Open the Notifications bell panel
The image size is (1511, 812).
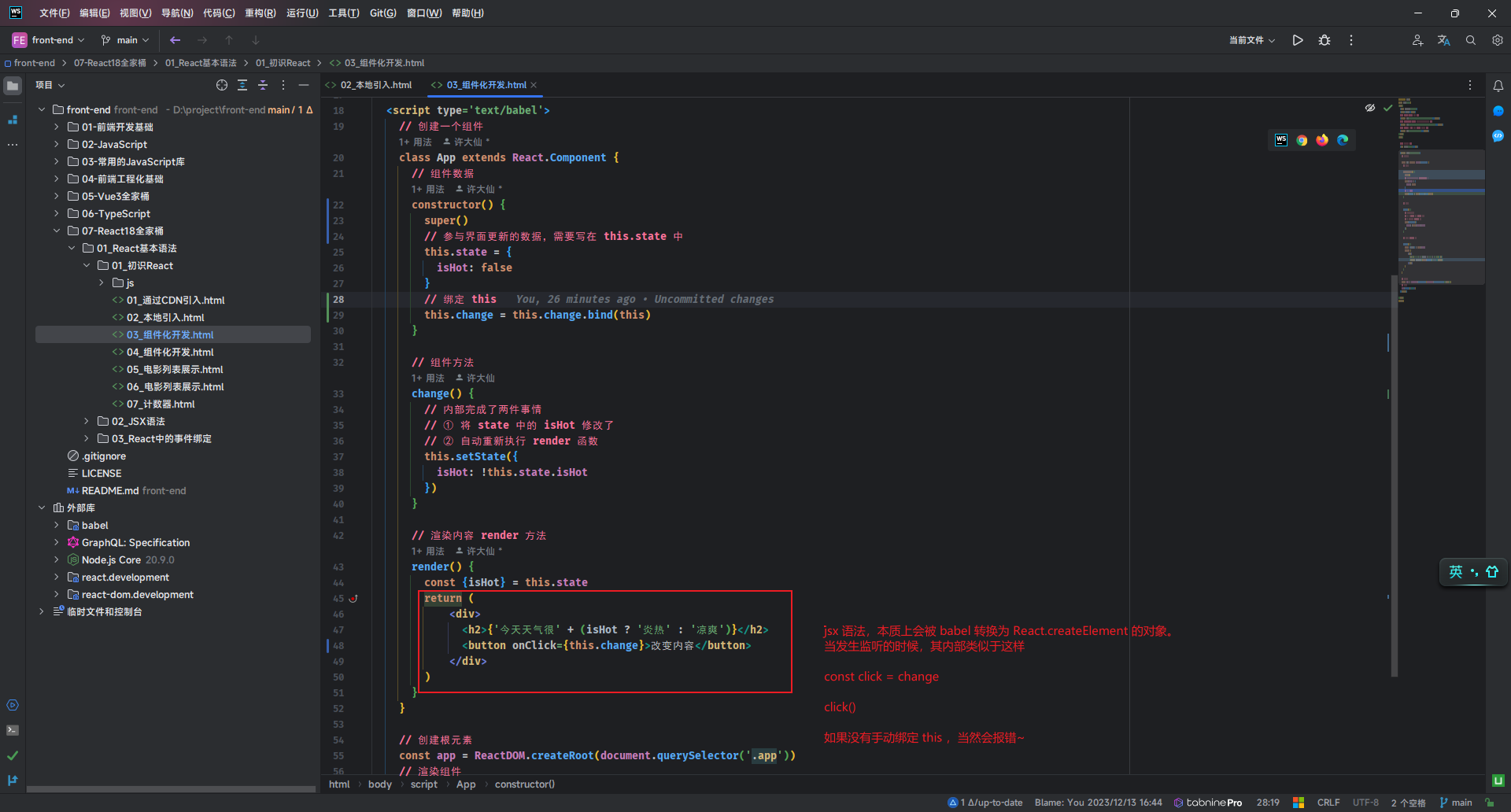1498,86
